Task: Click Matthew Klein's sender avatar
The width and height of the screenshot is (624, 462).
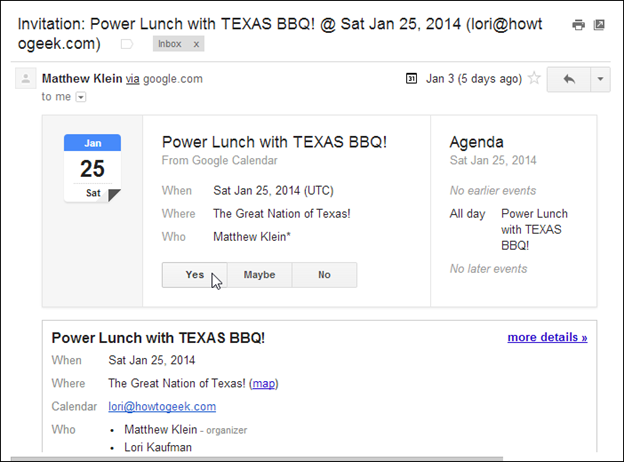Action: coord(25,78)
